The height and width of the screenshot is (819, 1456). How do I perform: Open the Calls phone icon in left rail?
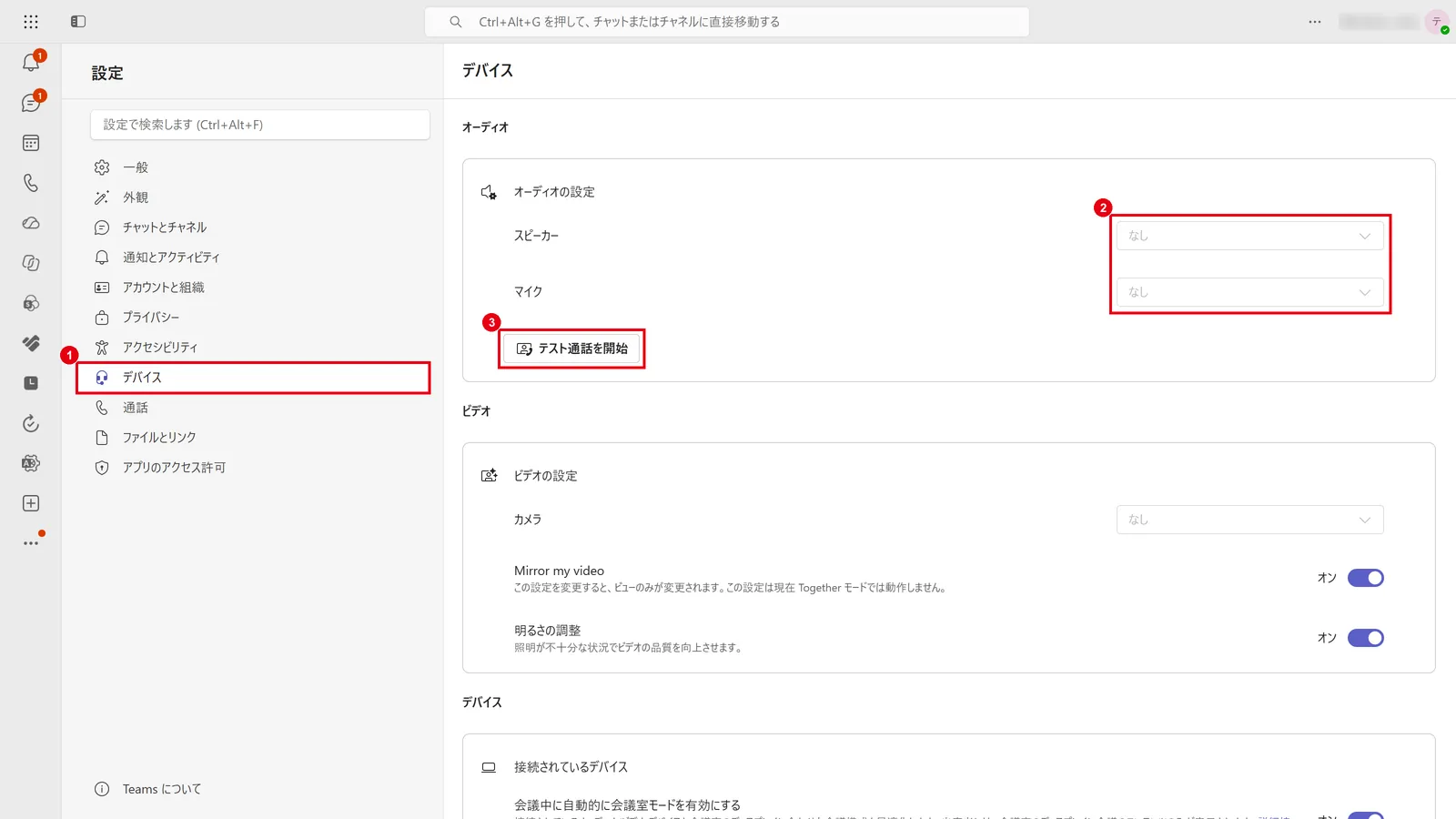point(31,183)
